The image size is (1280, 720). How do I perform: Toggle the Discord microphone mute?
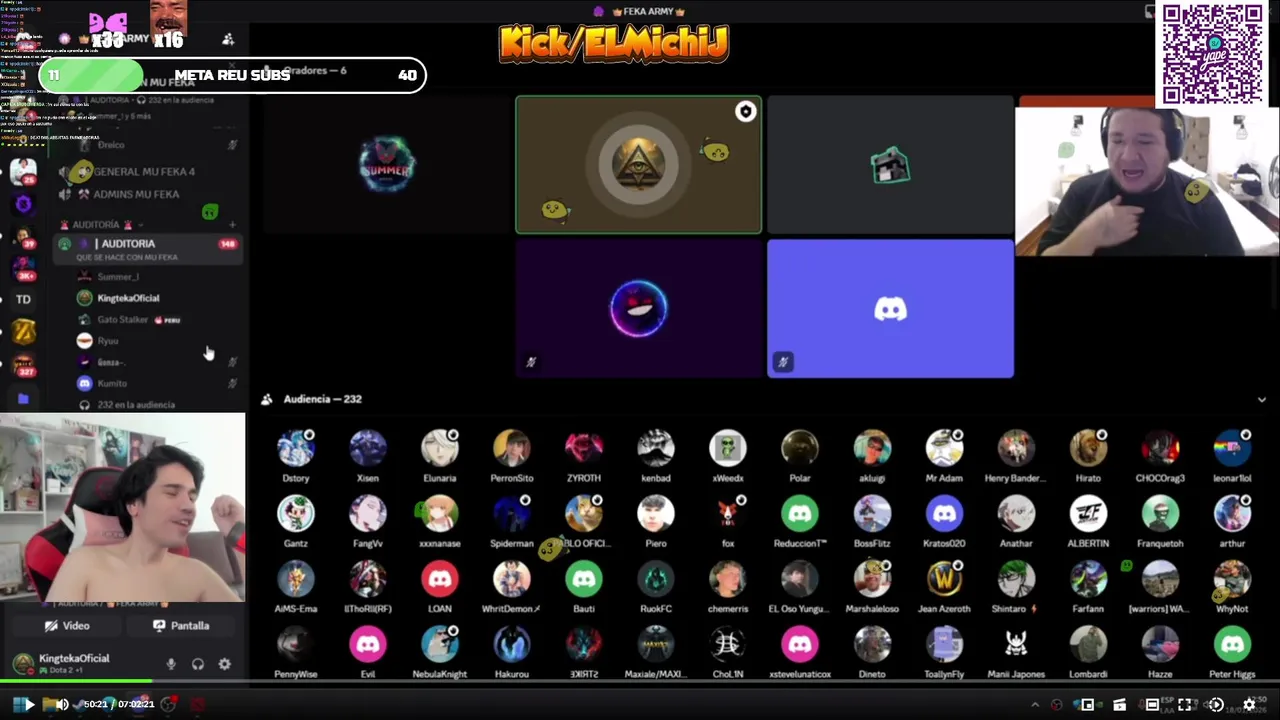pos(171,664)
